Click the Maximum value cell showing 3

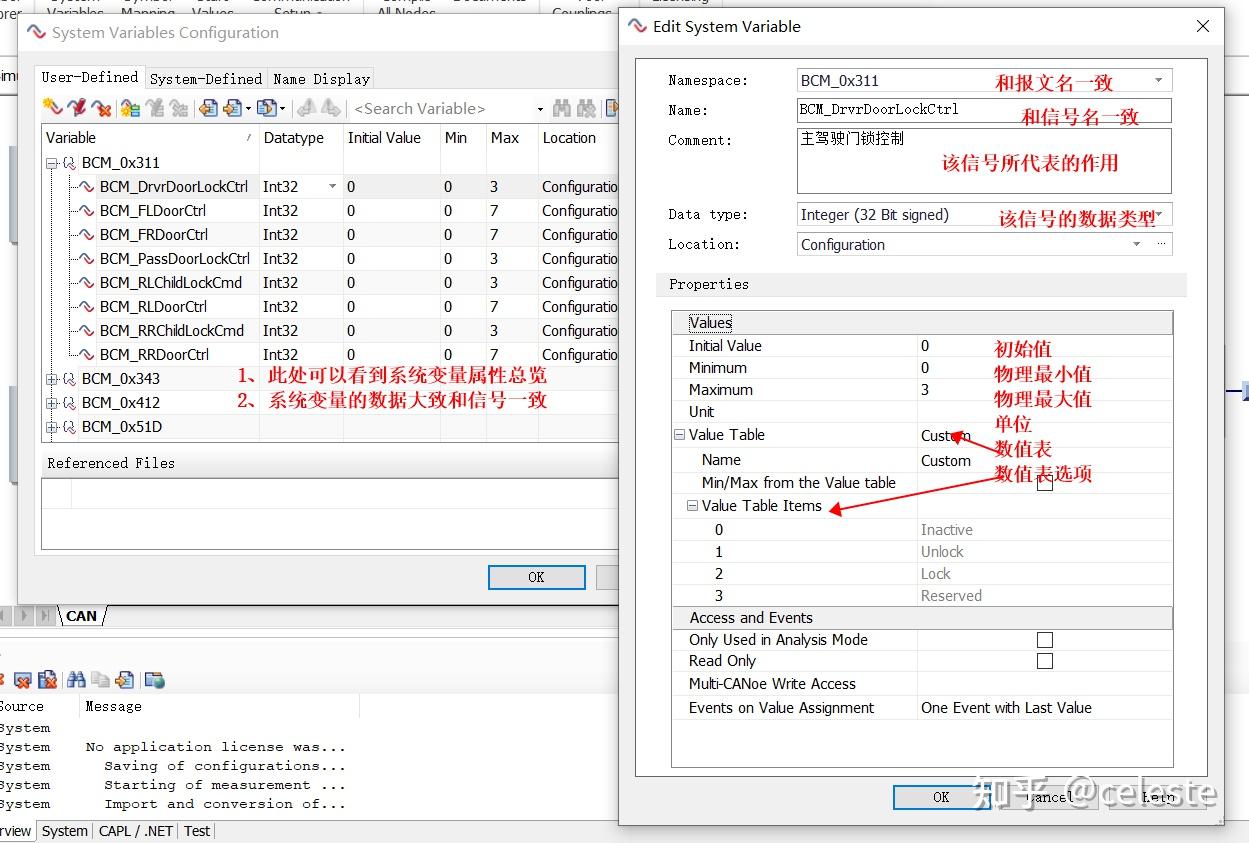1044,390
